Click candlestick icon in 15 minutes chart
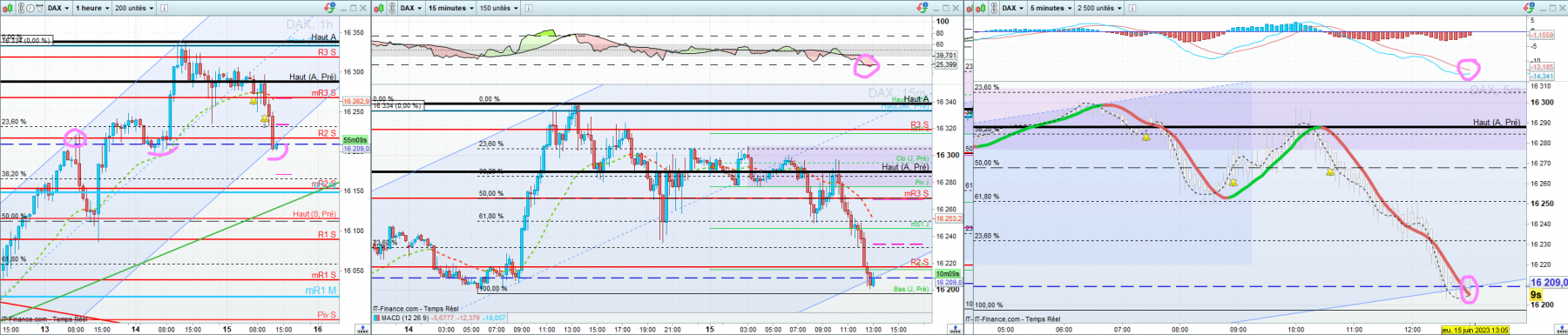 pyautogui.click(x=379, y=8)
